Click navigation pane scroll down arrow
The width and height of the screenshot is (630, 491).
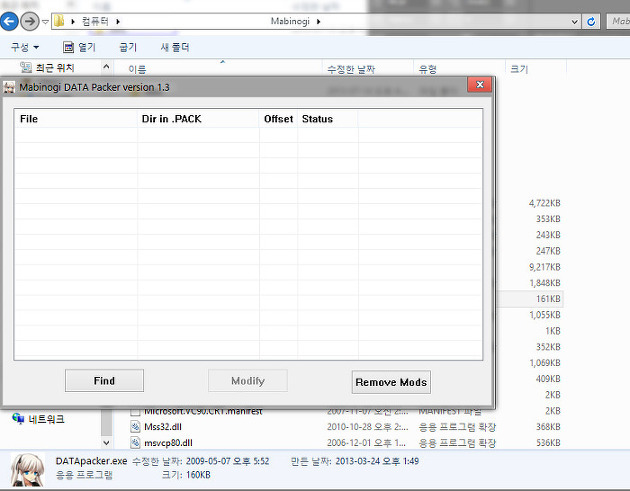[106, 443]
